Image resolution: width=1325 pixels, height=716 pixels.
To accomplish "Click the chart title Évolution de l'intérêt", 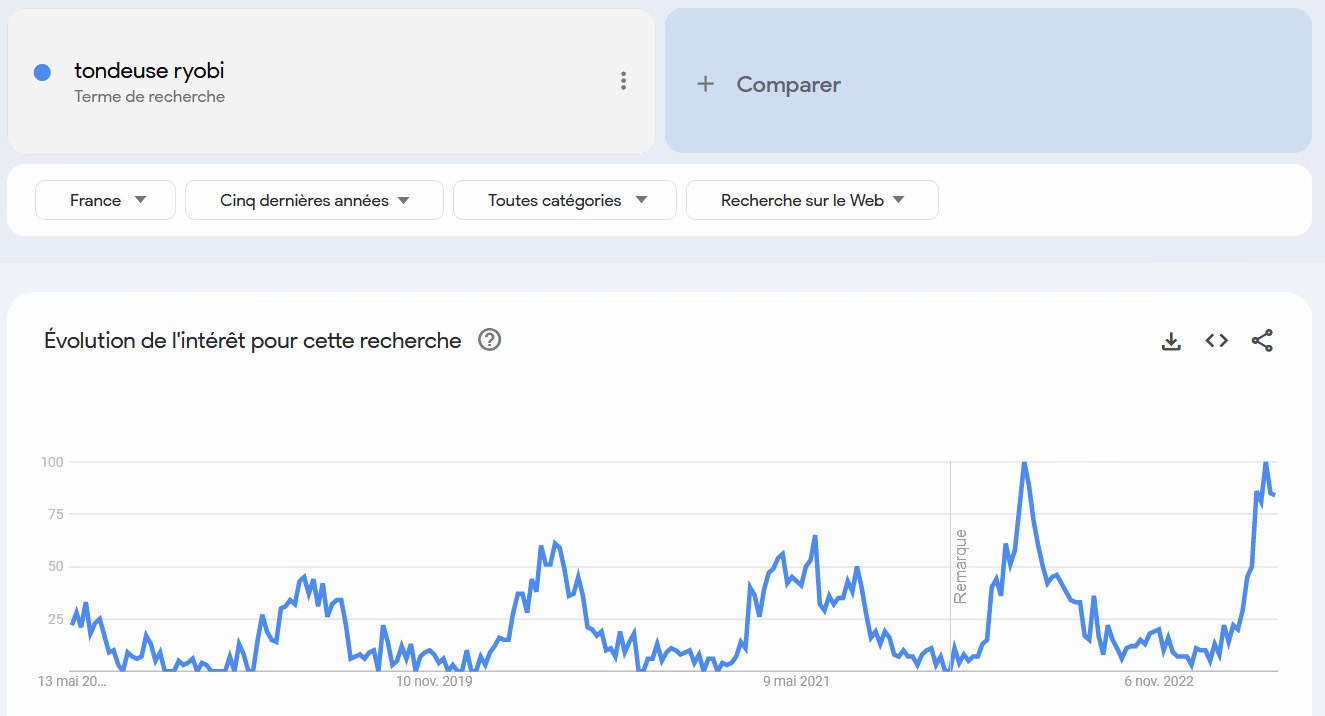I will click(x=250, y=340).
